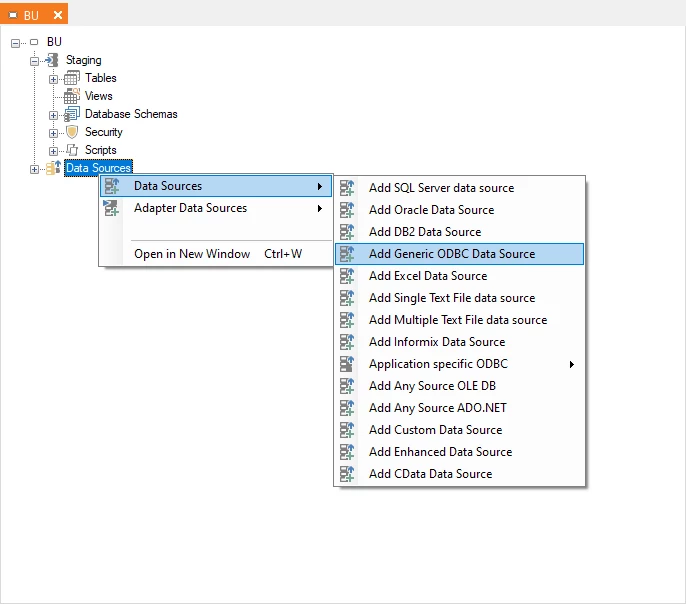Viewport: 686px width, 604px height.
Task: Choose Add Informix Data Source
Action: pos(459,342)
